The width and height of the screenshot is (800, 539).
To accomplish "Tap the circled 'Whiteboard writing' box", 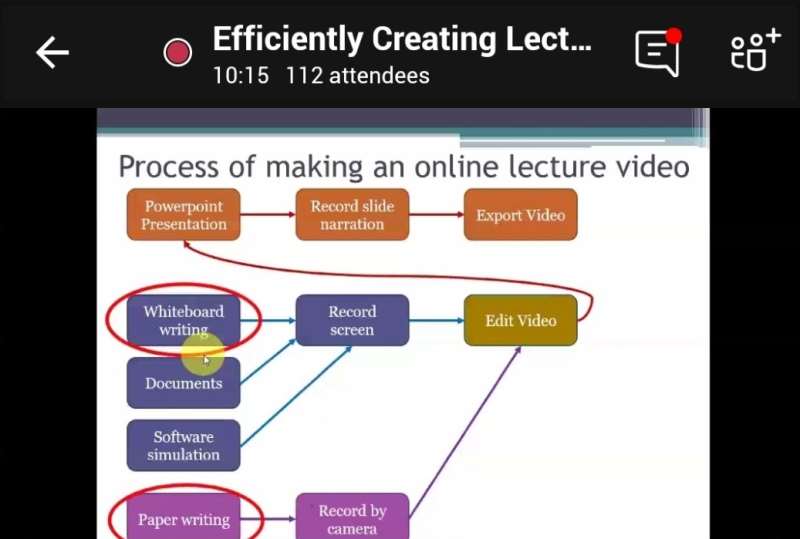I will tap(183, 320).
